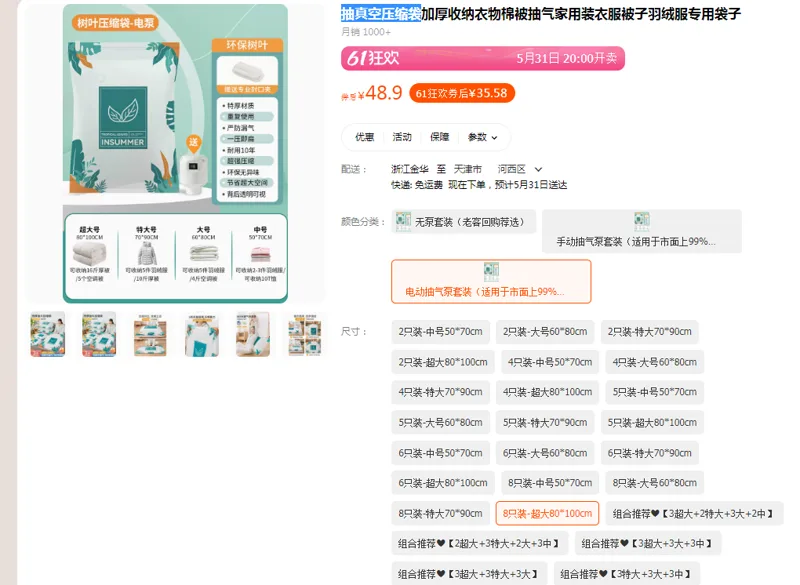The height and width of the screenshot is (585, 800).
Task: Choose 电动抽气泵套装 color option
Action: coord(491,282)
